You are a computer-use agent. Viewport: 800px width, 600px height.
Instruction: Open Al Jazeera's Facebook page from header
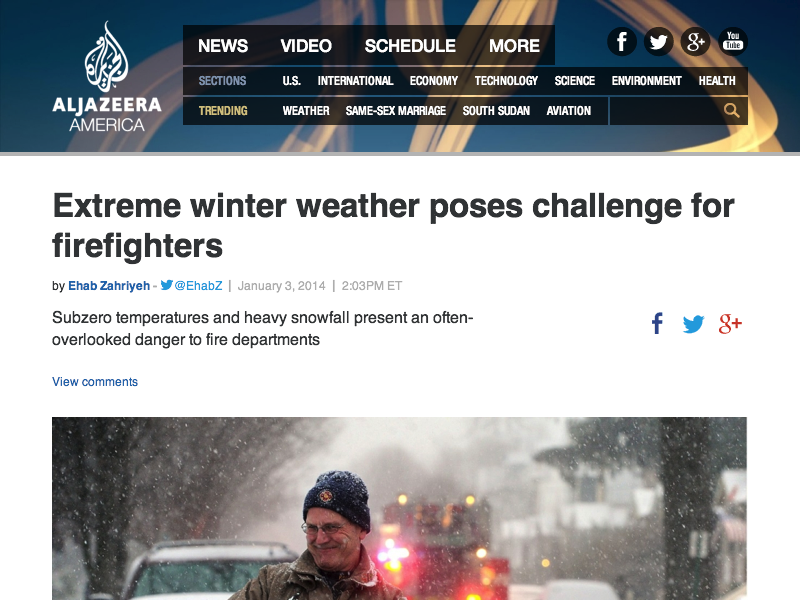pyautogui.click(x=621, y=42)
